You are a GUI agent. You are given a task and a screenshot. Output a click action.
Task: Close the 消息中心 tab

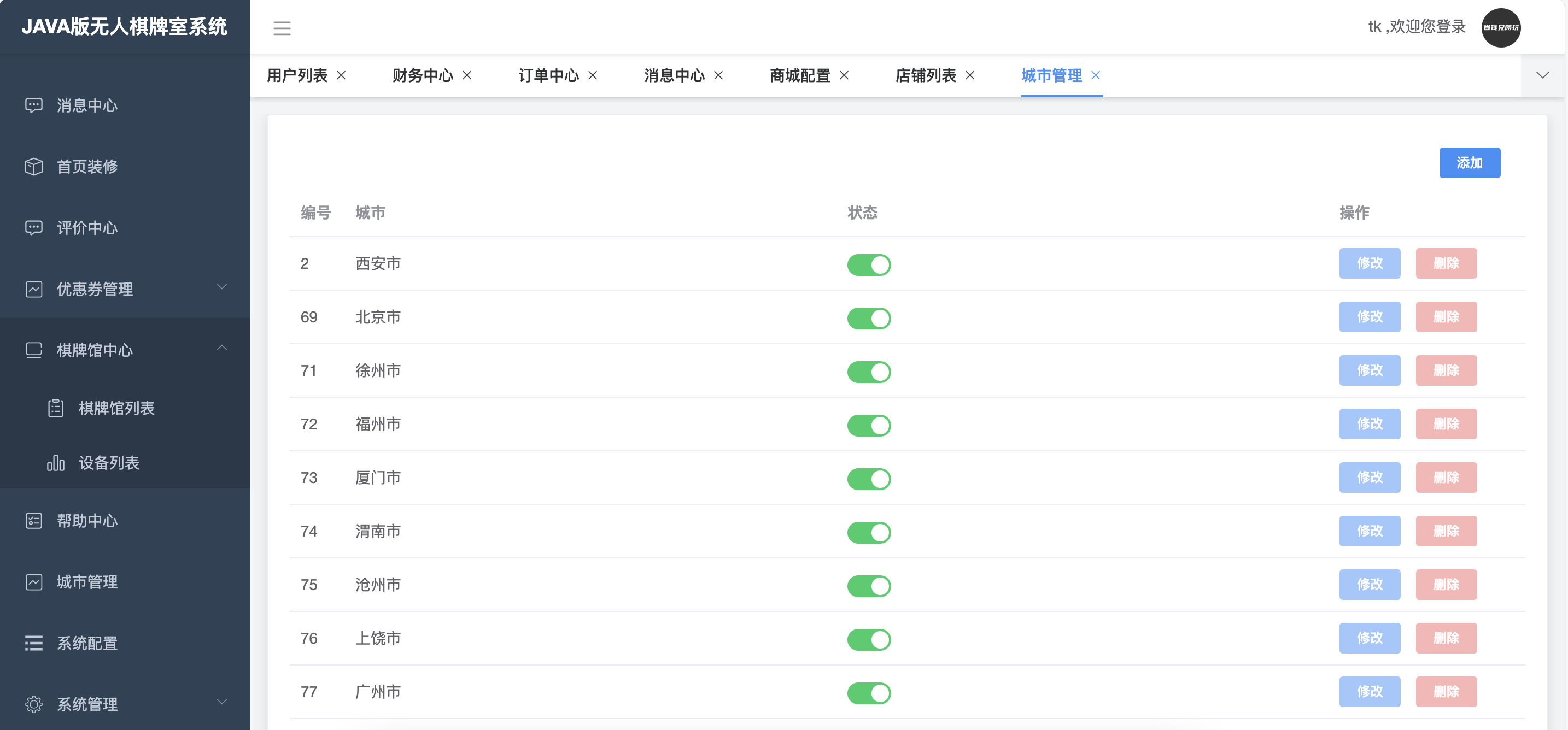[718, 75]
